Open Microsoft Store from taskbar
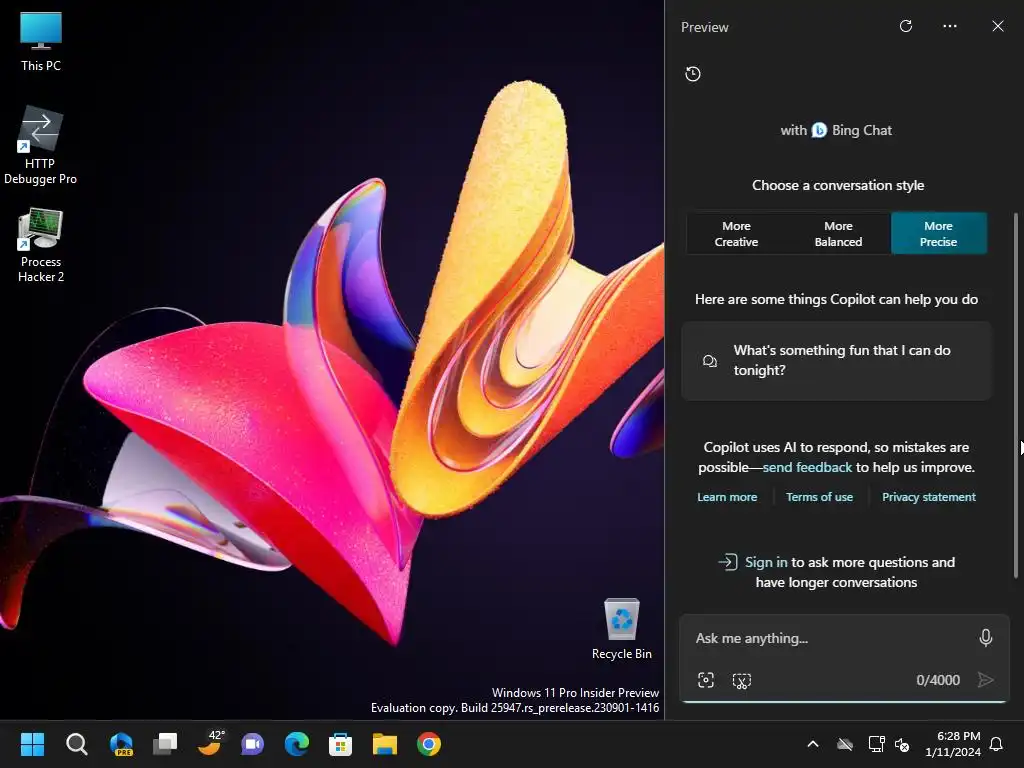 (340, 744)
